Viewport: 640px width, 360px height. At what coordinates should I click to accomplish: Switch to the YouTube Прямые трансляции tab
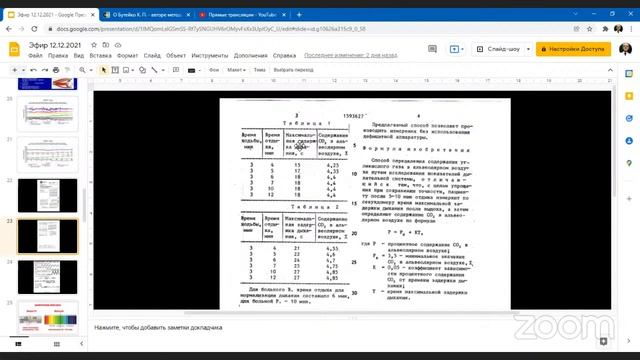point(242,15)
